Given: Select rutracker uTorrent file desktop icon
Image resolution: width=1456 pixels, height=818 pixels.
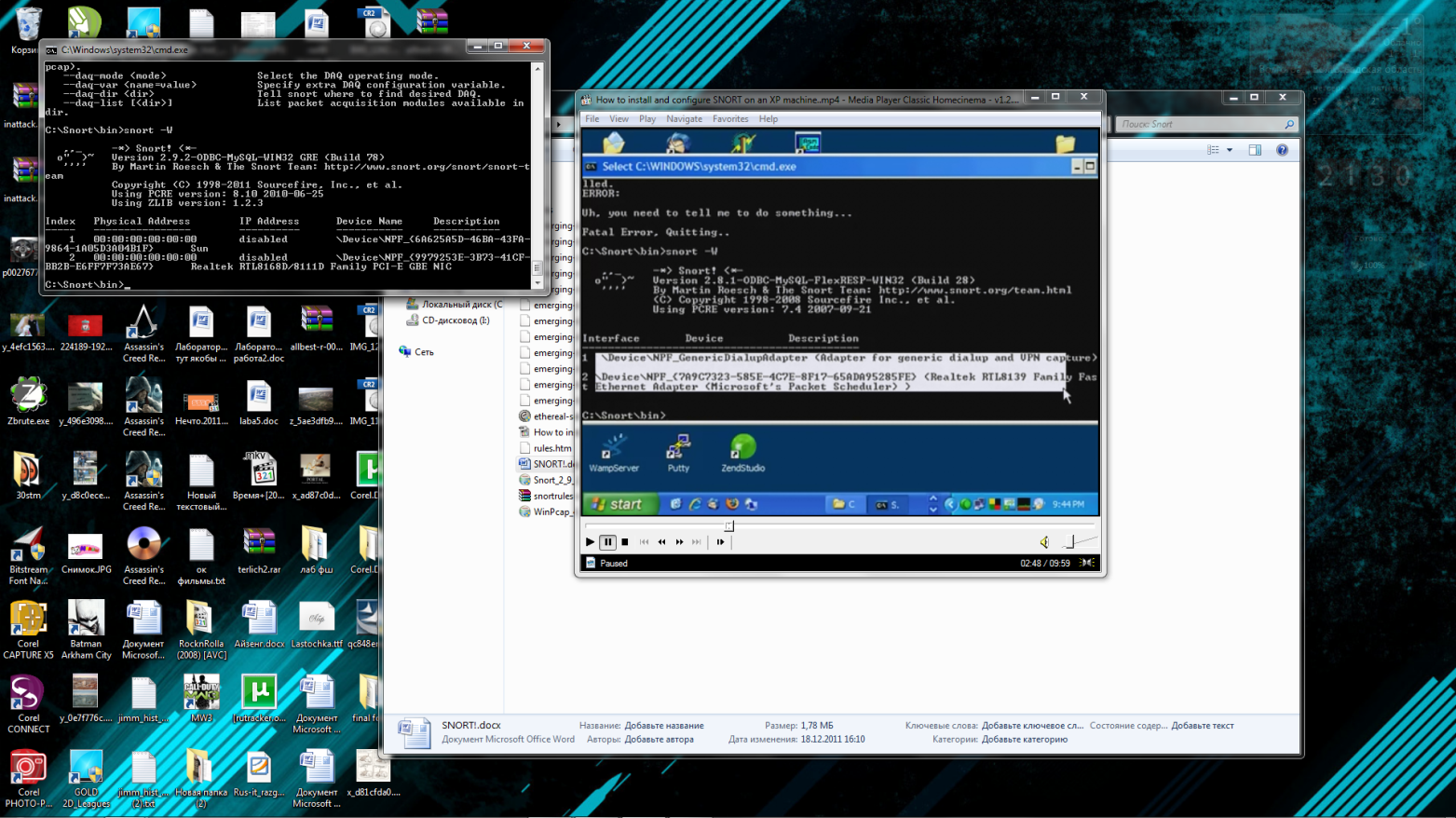Looking at the screenshot, I should tap(259, 699).
